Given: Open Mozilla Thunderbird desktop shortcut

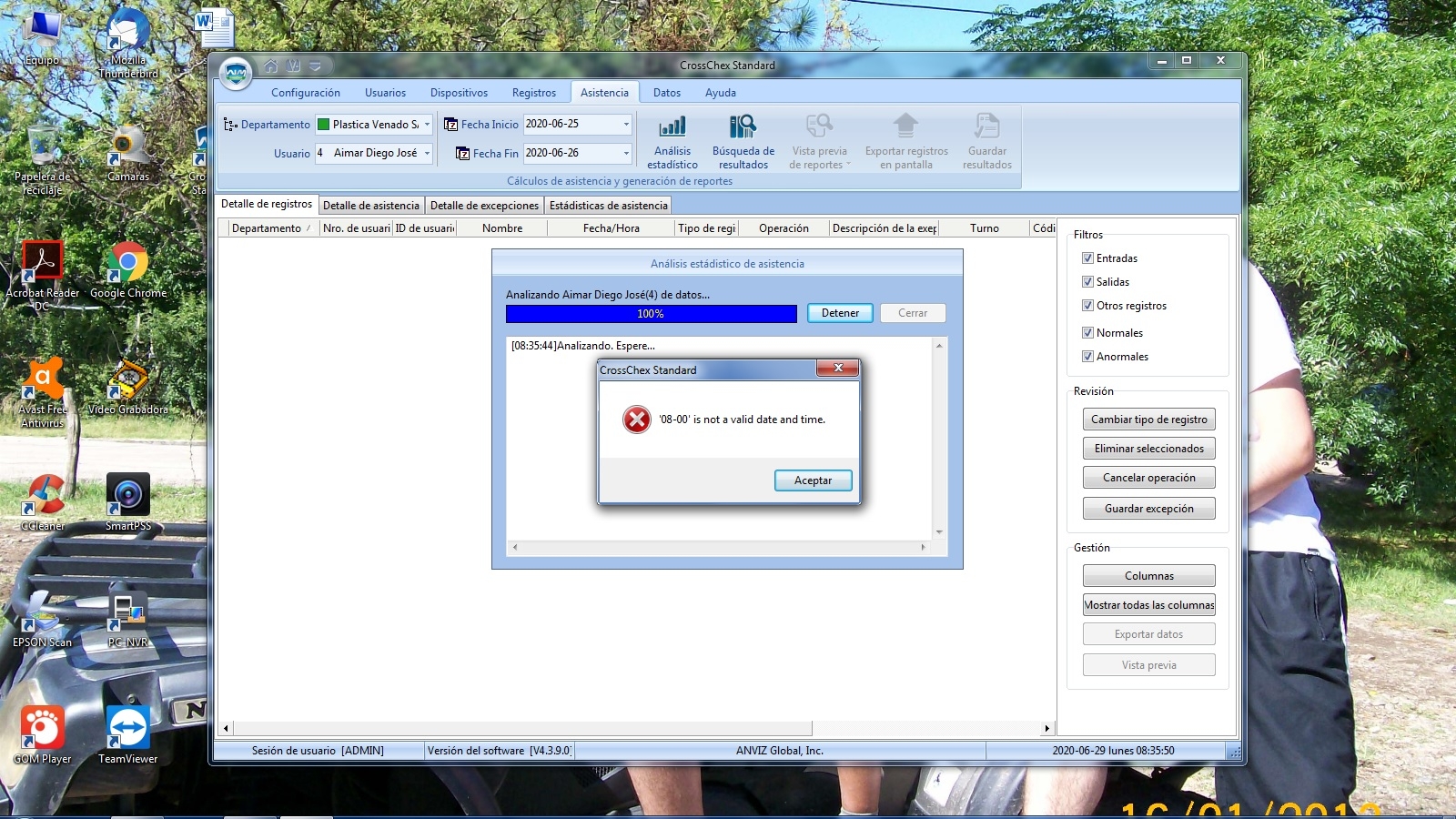Looking at the screenshot, I should (128, 43).
